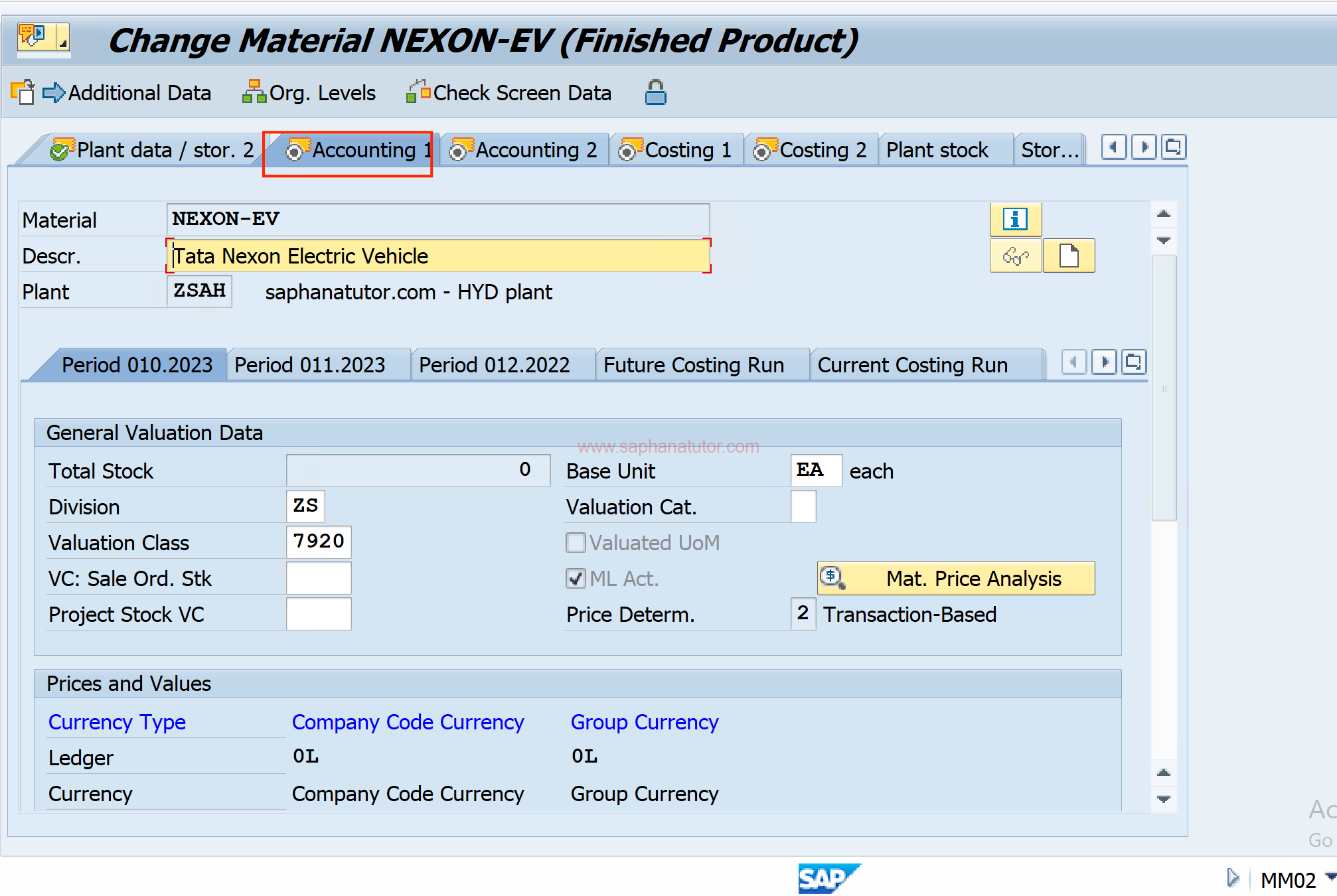Run Check Screen Data
The height and width of the screenshot is (896, 1337).
(x=509, y=93)
